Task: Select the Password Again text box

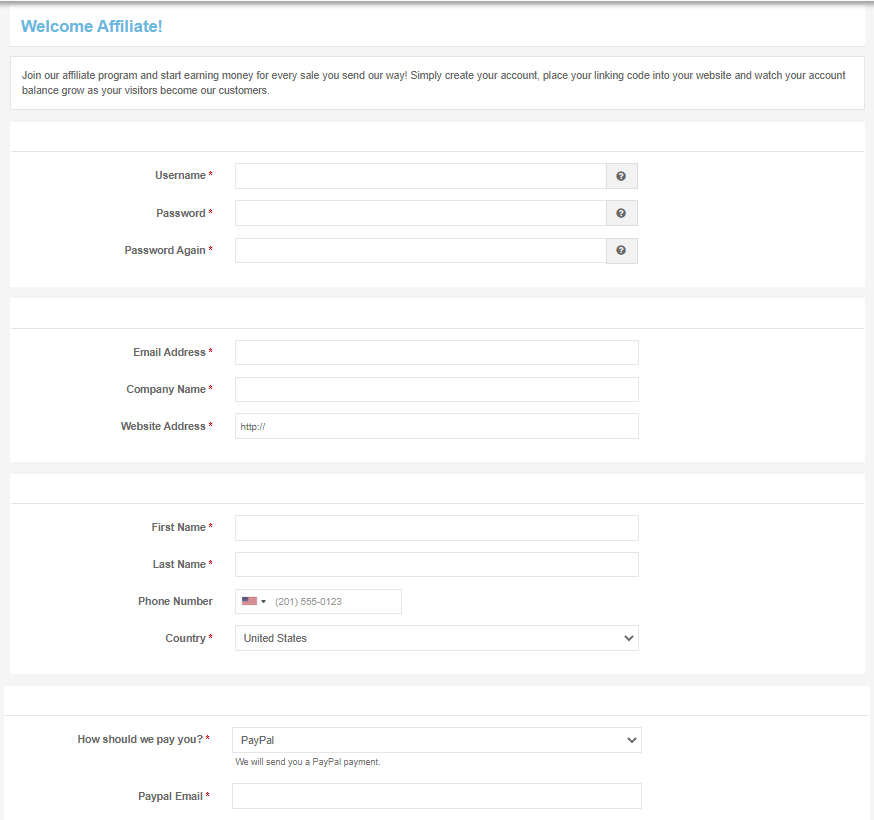Action: tap(421, 251)
